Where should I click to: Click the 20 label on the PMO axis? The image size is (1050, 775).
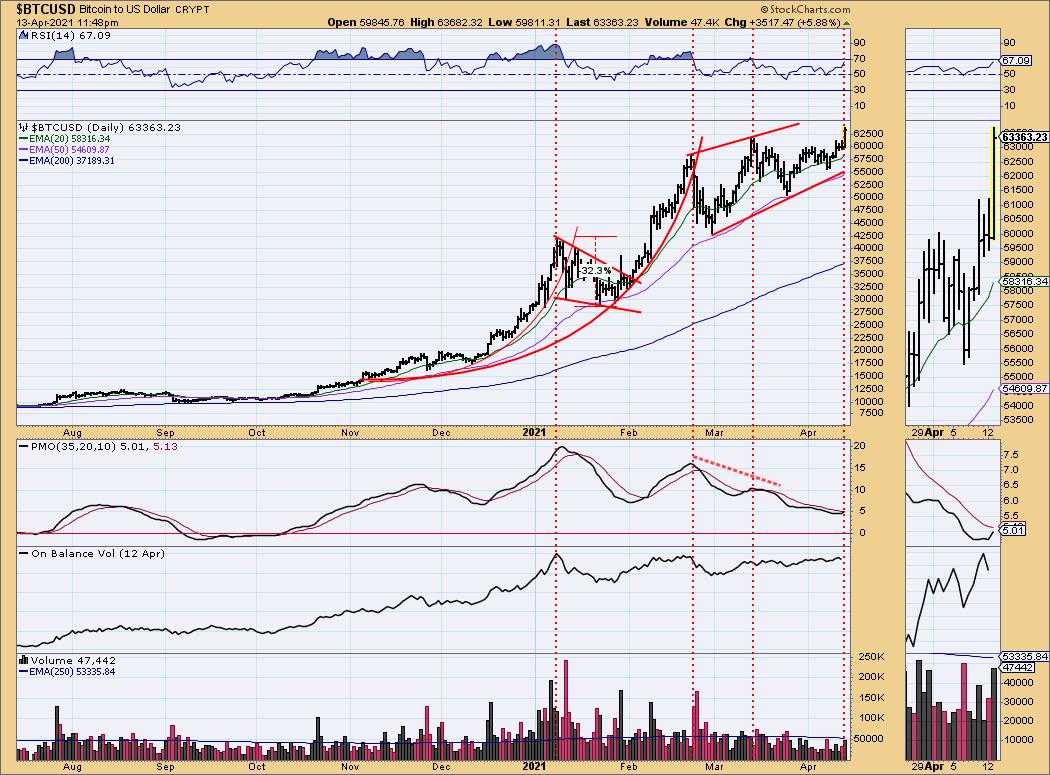(859, 446)
